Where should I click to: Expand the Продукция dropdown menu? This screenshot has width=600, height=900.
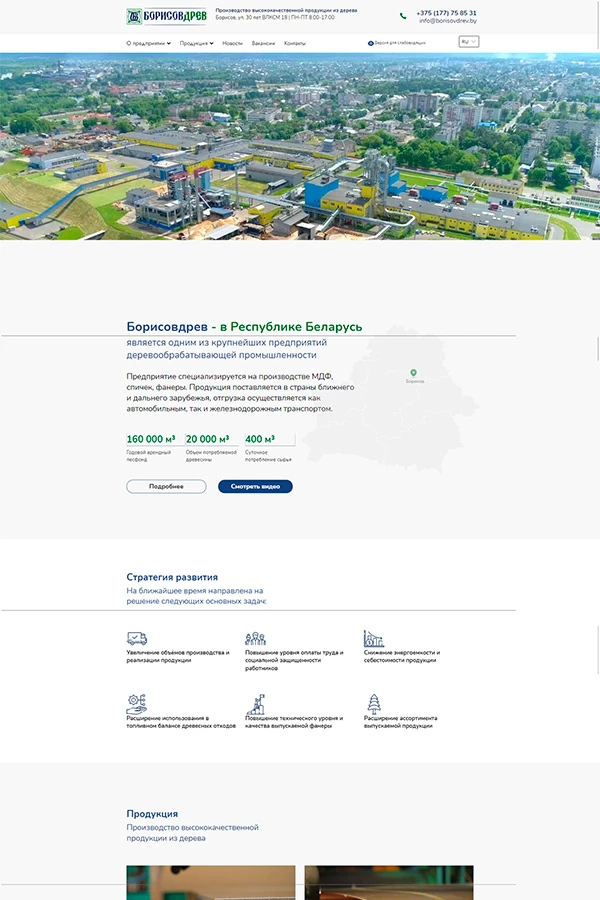(196, 43)
